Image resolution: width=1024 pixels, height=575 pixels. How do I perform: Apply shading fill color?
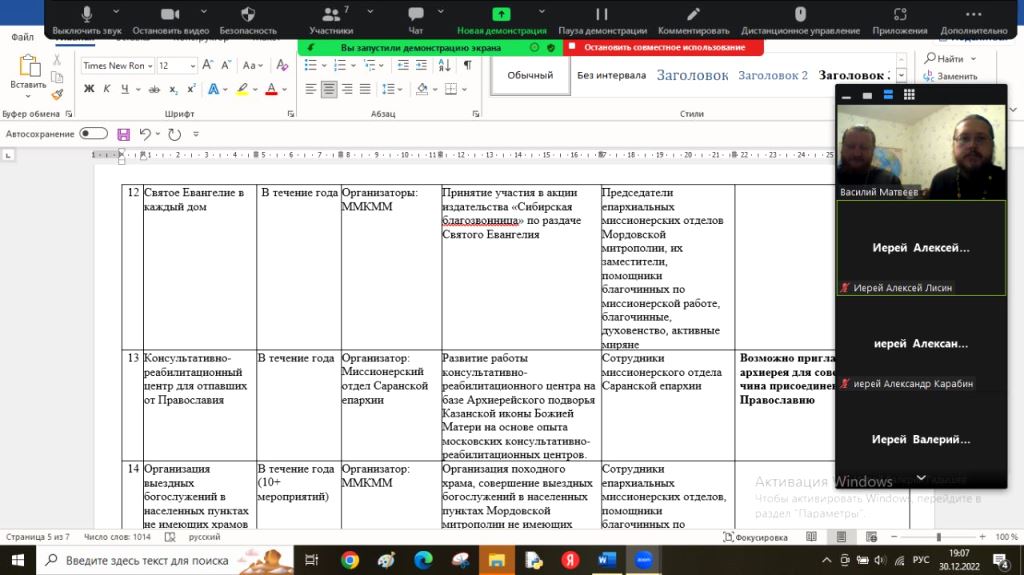422,89
